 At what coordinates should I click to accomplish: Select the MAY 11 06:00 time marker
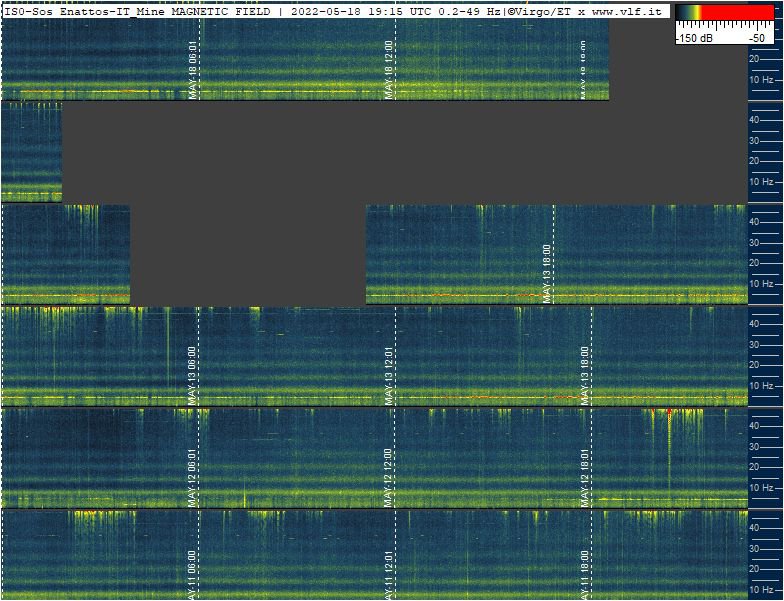point(192,574)
